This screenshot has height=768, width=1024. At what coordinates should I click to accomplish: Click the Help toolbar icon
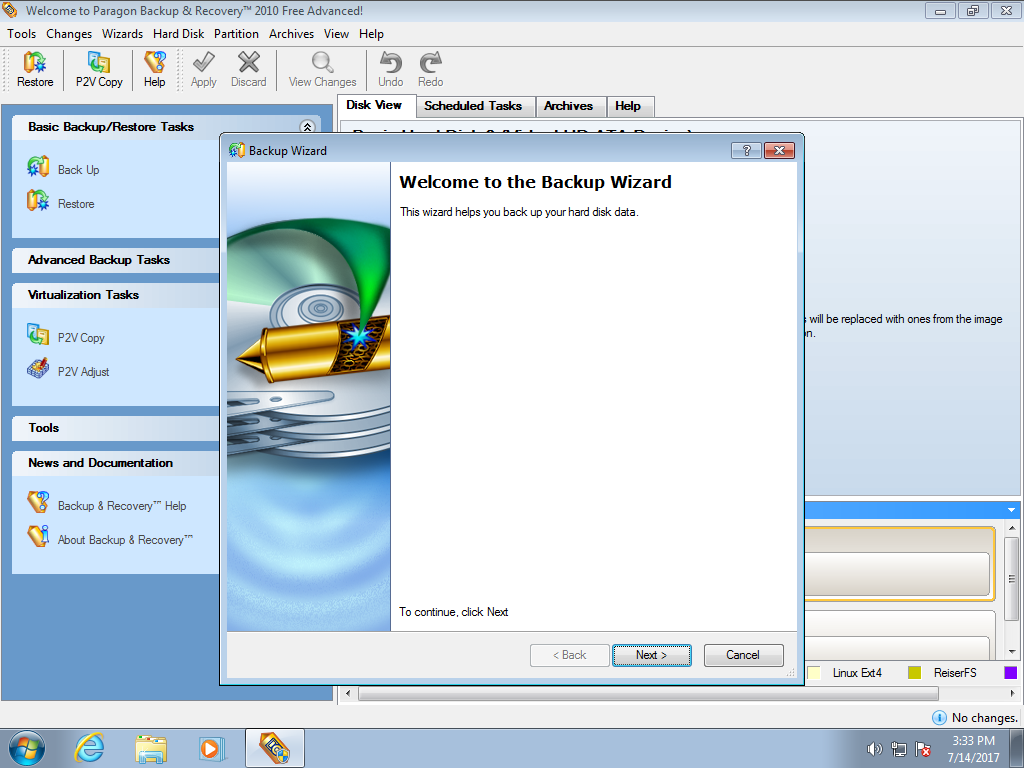[154, 69]
